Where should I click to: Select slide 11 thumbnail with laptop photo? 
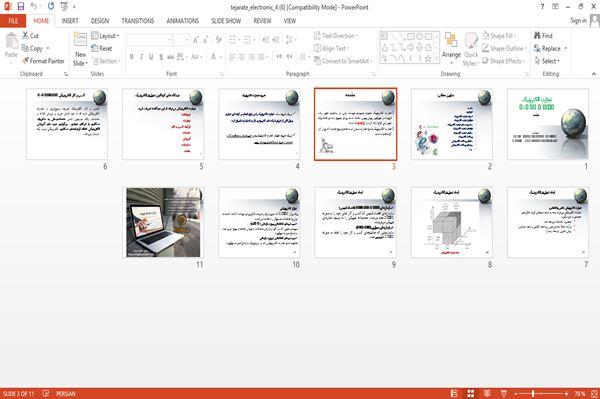click(x=163, y=222)
